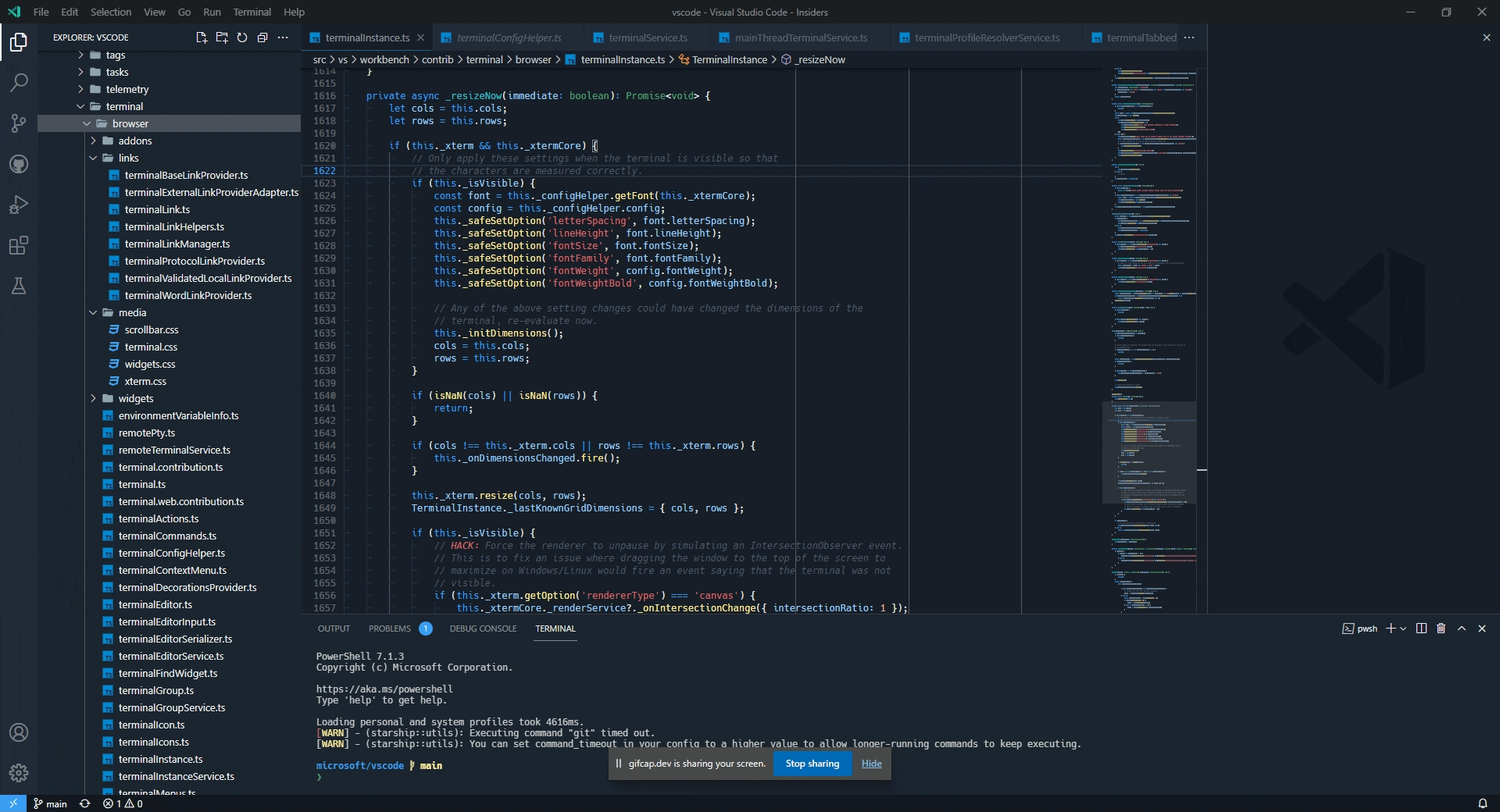The image size is (1500, 812).
Task: Click Hide on the screen sharing banner
Action: click(x=872, y=764)
